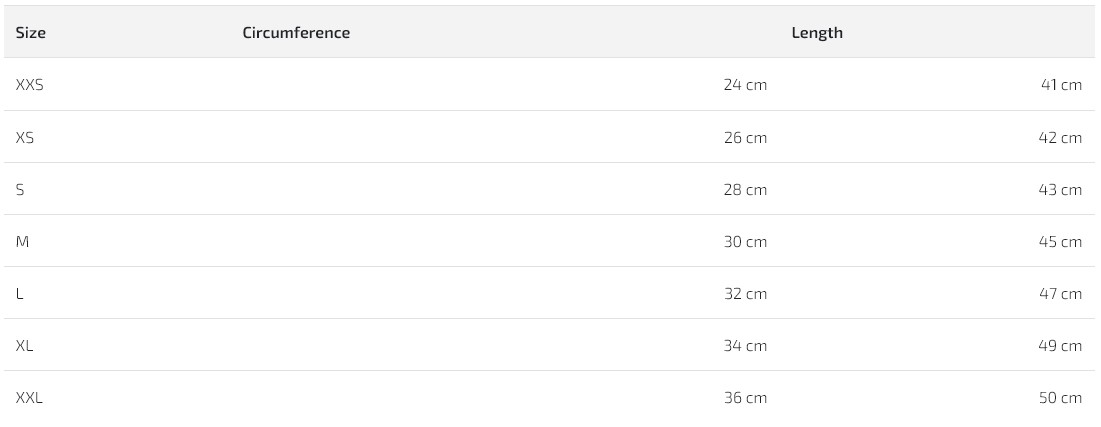Image resolution: width=1101 pixels, height=427 pixels.
Task: Click the 43 cm length value
Action: coord(1060,189)
